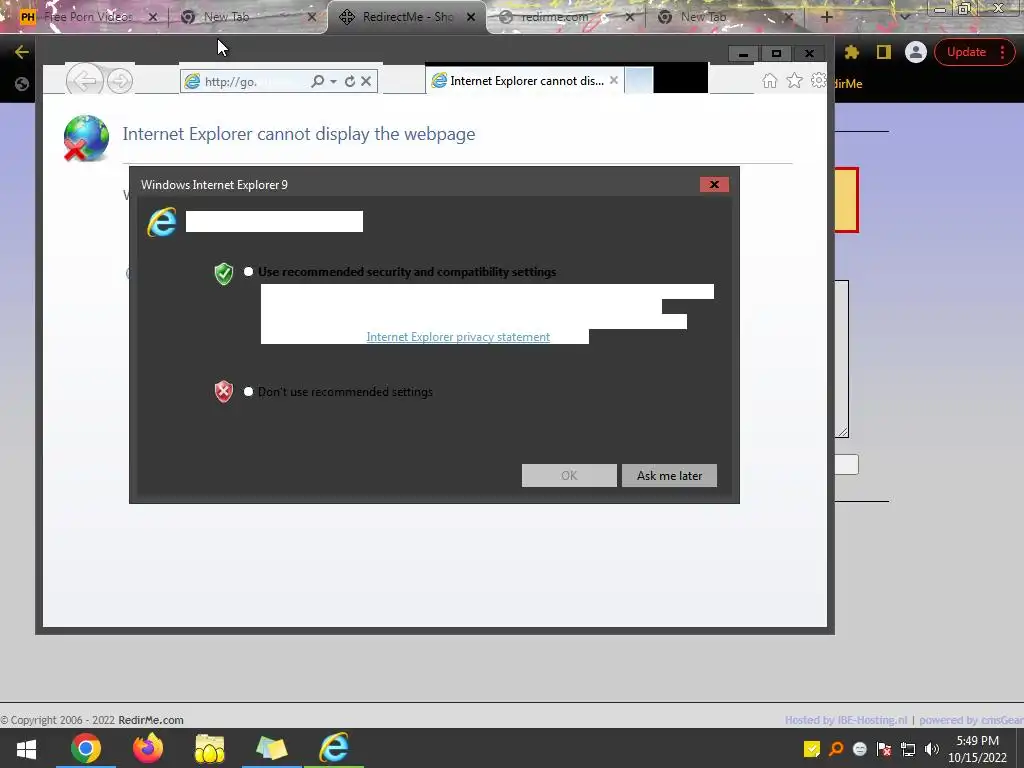Open the 'Hosted by IBE-Hosting.nl' link
Image resolution: width=1024 pixels, height=768 pixels.
846,720
